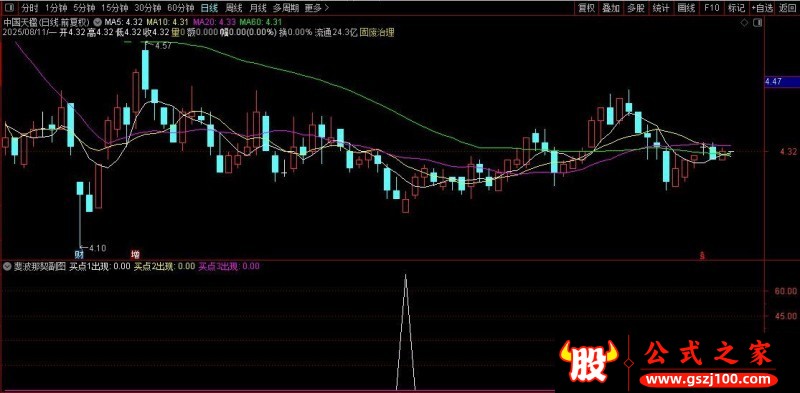Click the 财 marker icon below 4.10
The image size is (800, 393).
(79, 254)
